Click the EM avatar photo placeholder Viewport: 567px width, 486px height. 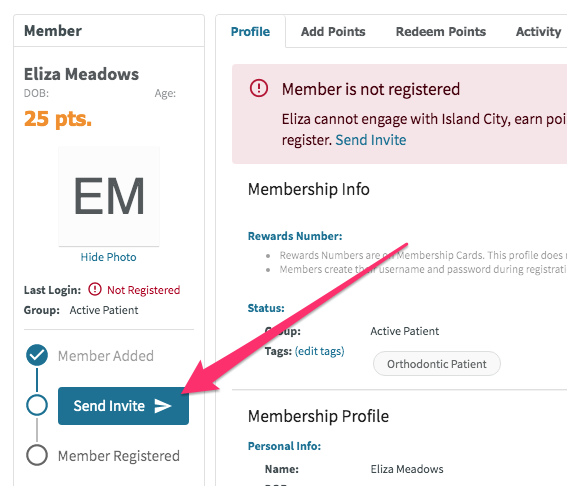point(109,196)
